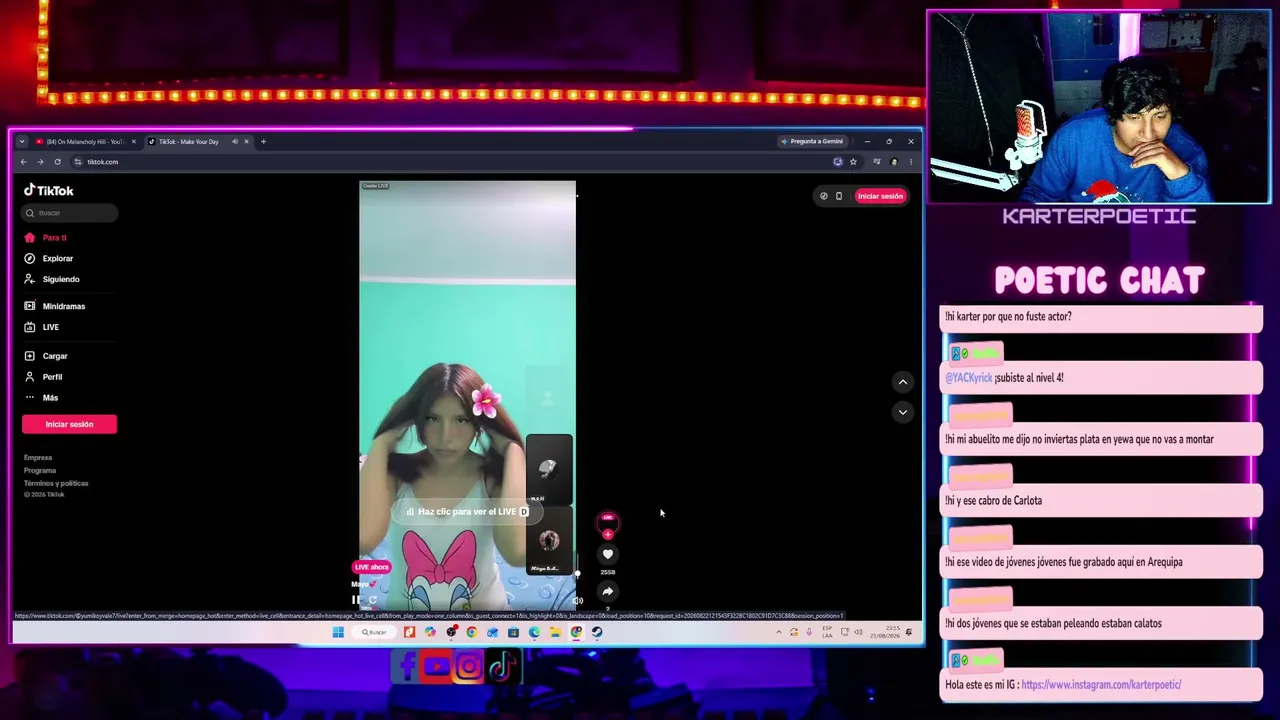Click the Pregunta a Gemini button
The image size is (1280, 720).
click(812, 142)
